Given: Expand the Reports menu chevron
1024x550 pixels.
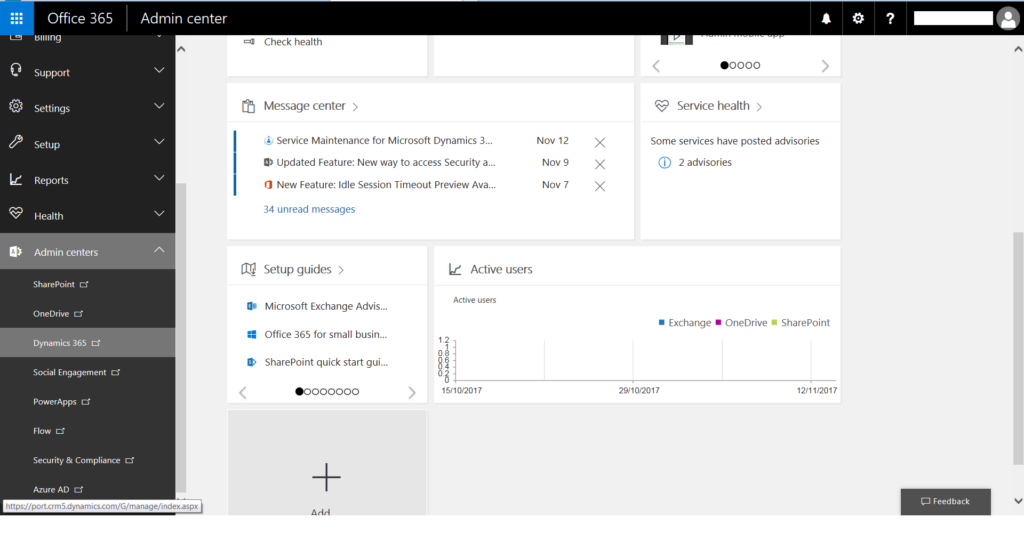Looking at the screenshot, I should tap(159, 178).
